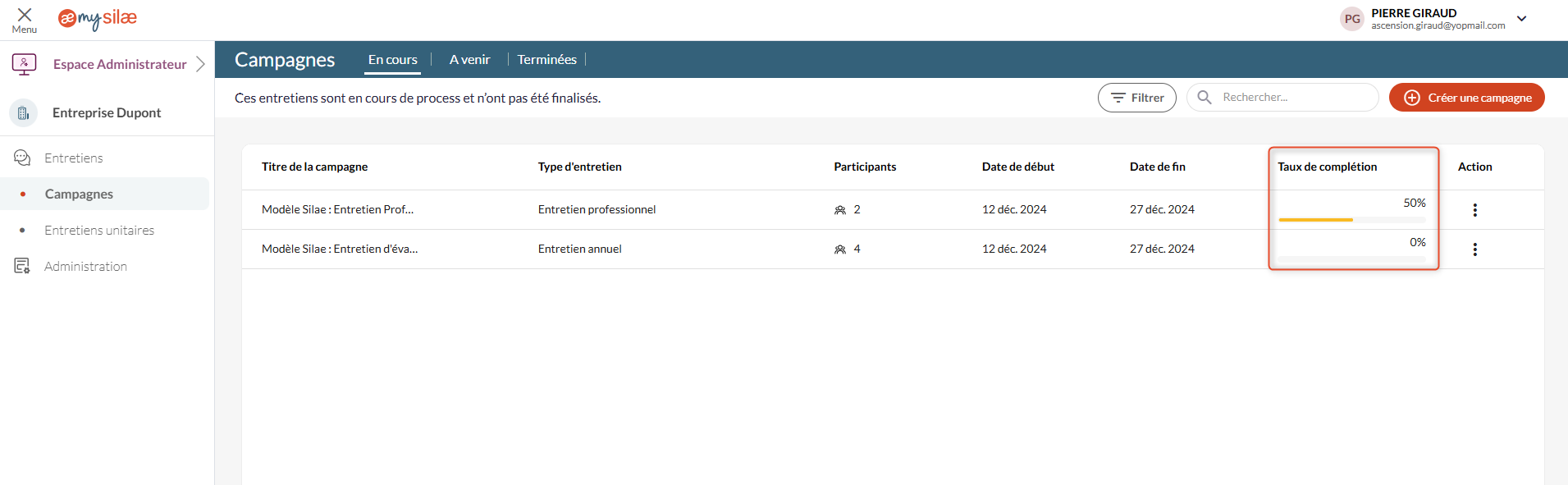Image resolution: width=1568 pixels, height=485 pixels.
Task: Open actions menu for Entretien professionnel row
Action: [1475, 210]
